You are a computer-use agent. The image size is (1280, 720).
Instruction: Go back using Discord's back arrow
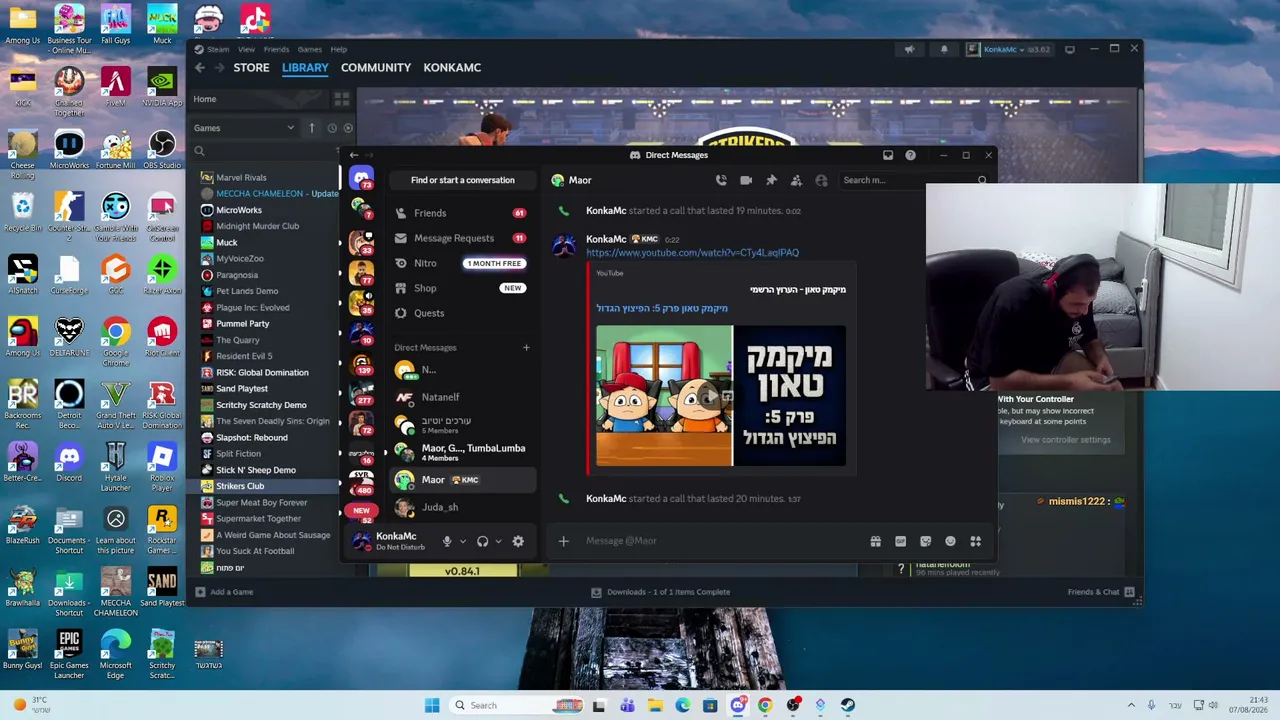pyautogui.click(x=353, y=155)
